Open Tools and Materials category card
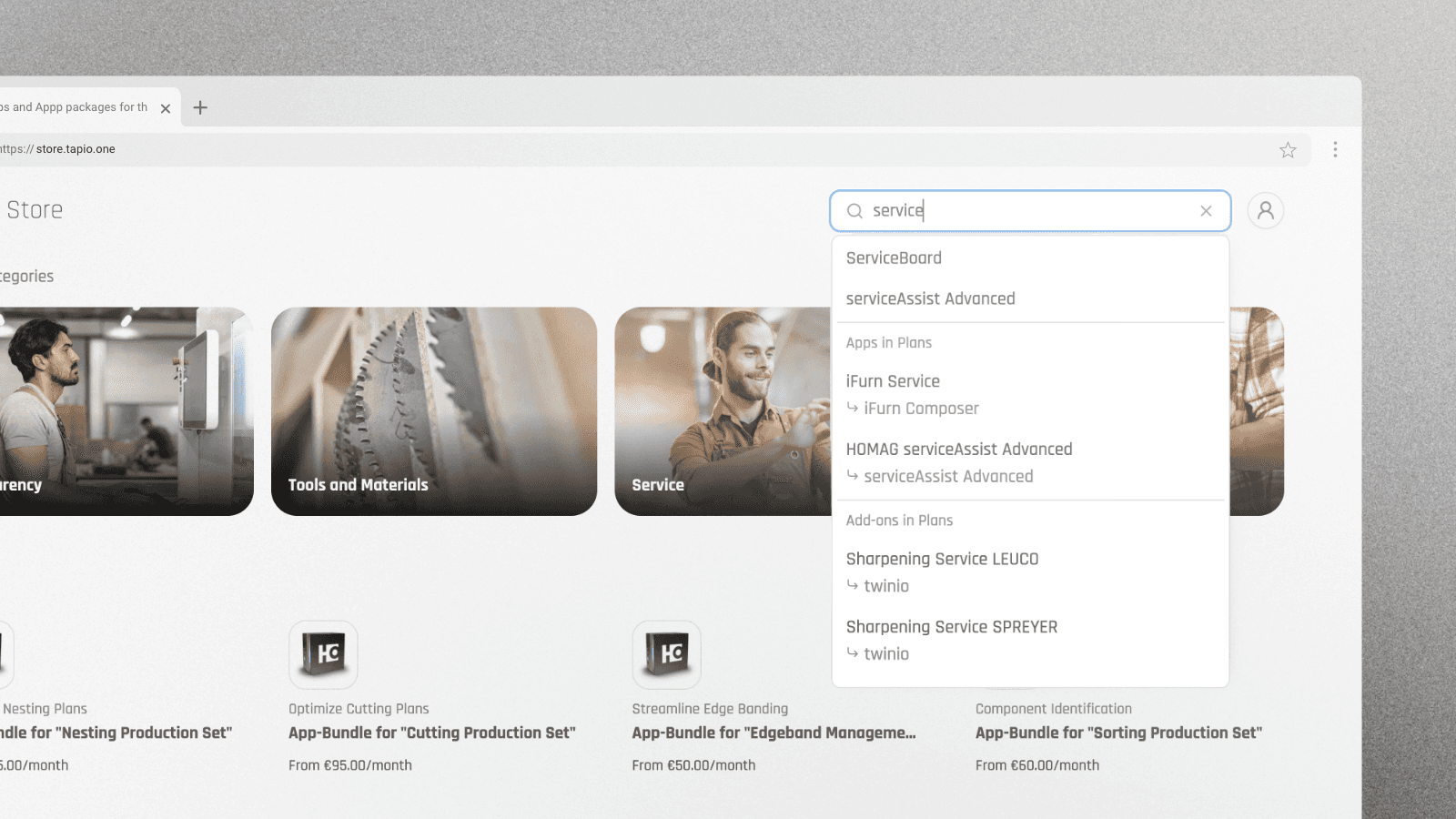This screenshot has width=1456, height=819. click(x=434, y=411)
